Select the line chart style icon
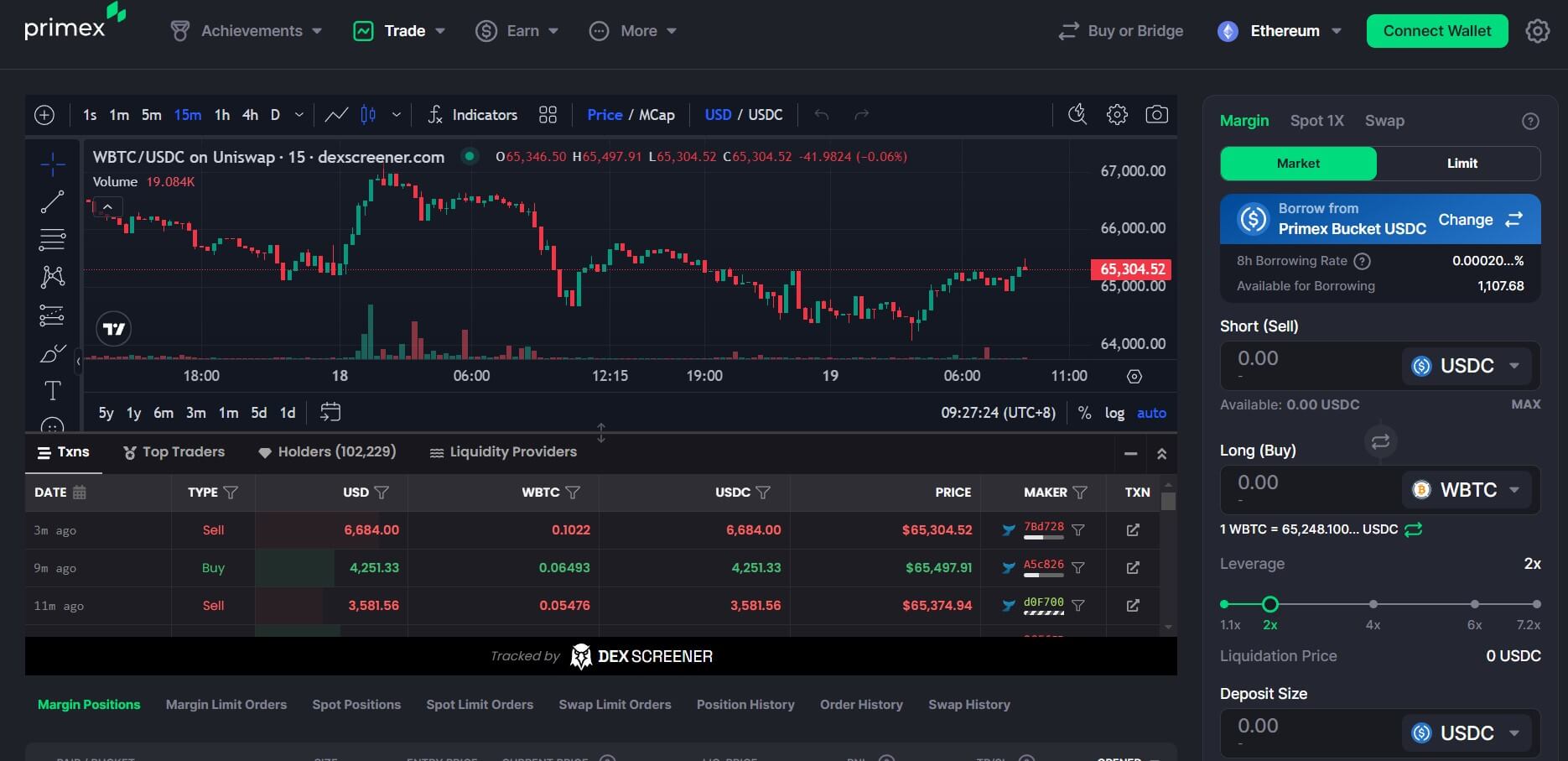This screenshot has height=761, width=1568. point(336,115)
